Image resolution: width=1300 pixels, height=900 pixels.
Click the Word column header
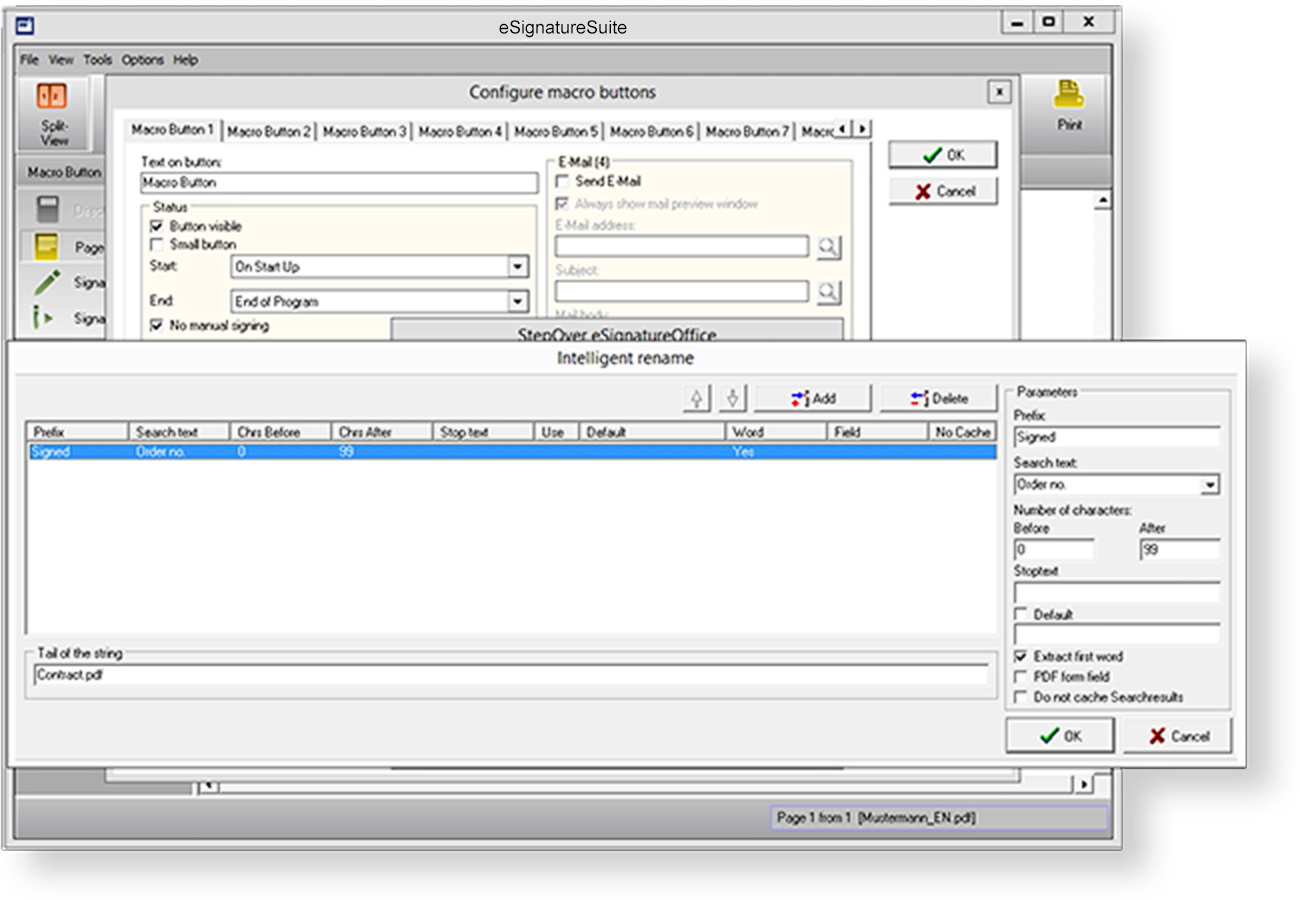click(776, 432)
